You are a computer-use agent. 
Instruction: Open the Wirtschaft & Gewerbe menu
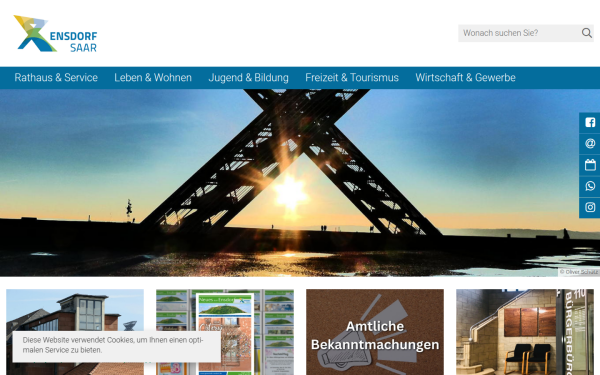tap(466, 78)
